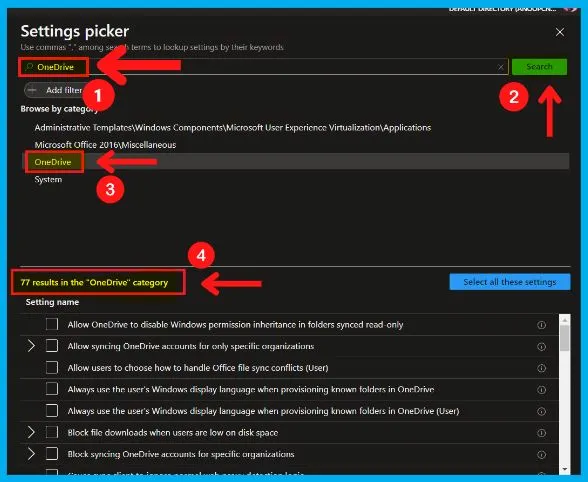Click the search magnifier icon

pyautogui.click(x=28, y=67)
